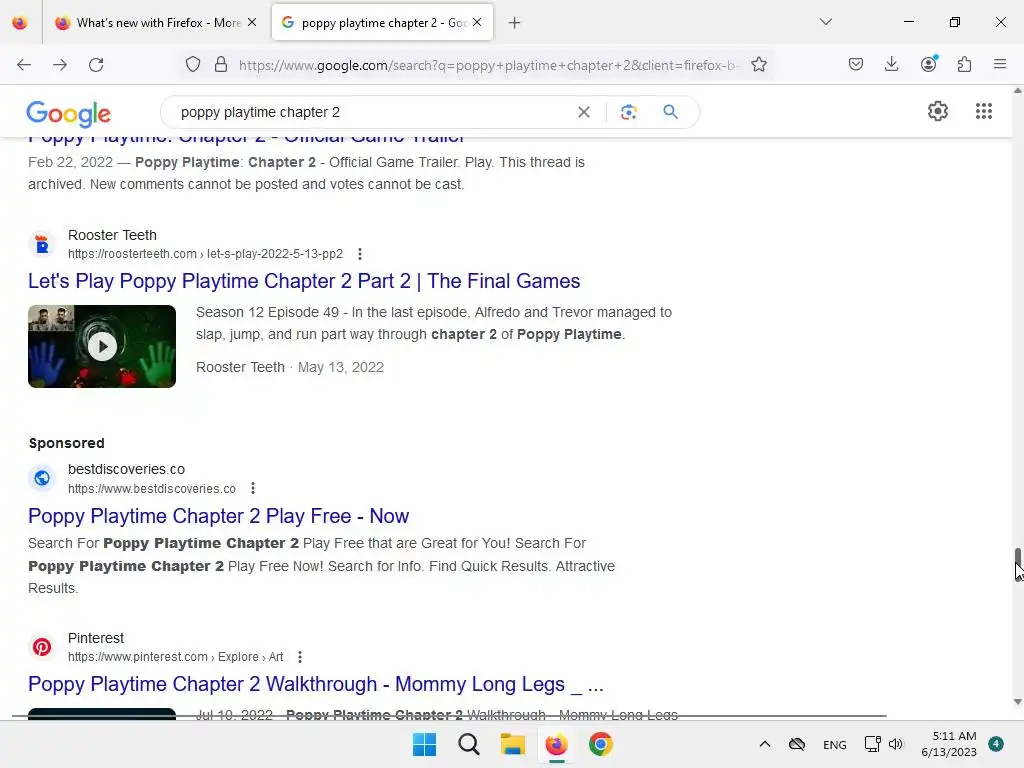Click the Pinterest favicon
This screenshot has width=1024, height=768.
[x=42, y=647]
